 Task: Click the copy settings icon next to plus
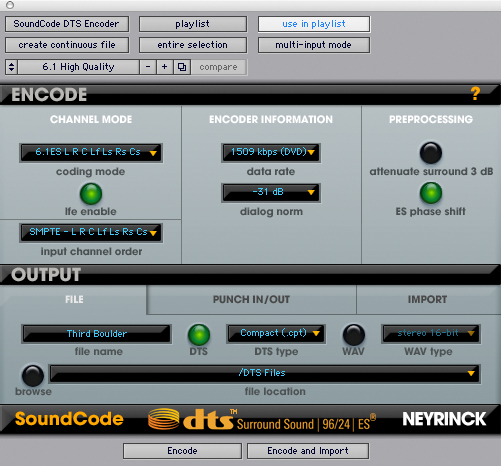point(182,67)
